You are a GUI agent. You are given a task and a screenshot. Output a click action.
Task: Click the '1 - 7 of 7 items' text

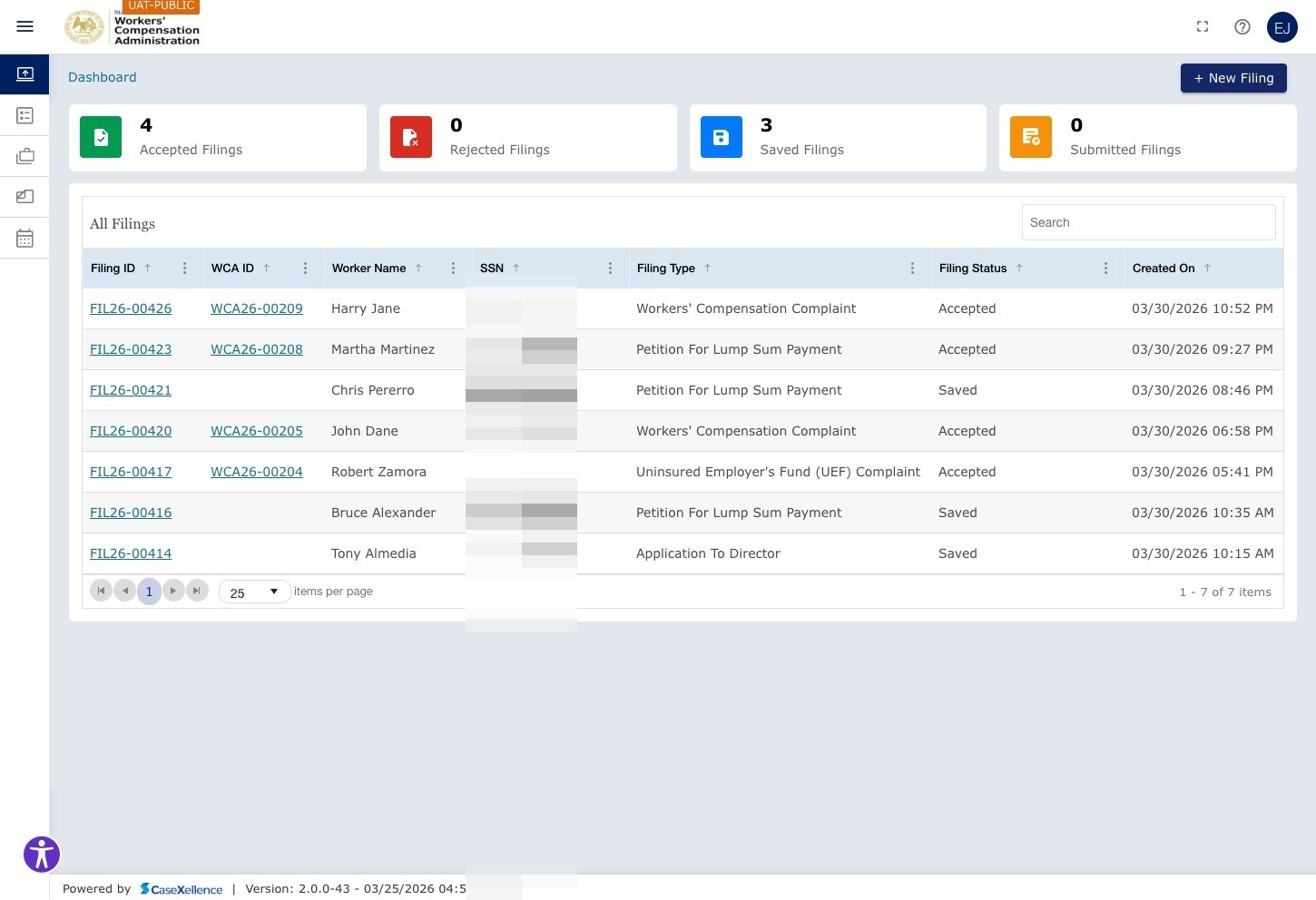[x=1225, y=592]
